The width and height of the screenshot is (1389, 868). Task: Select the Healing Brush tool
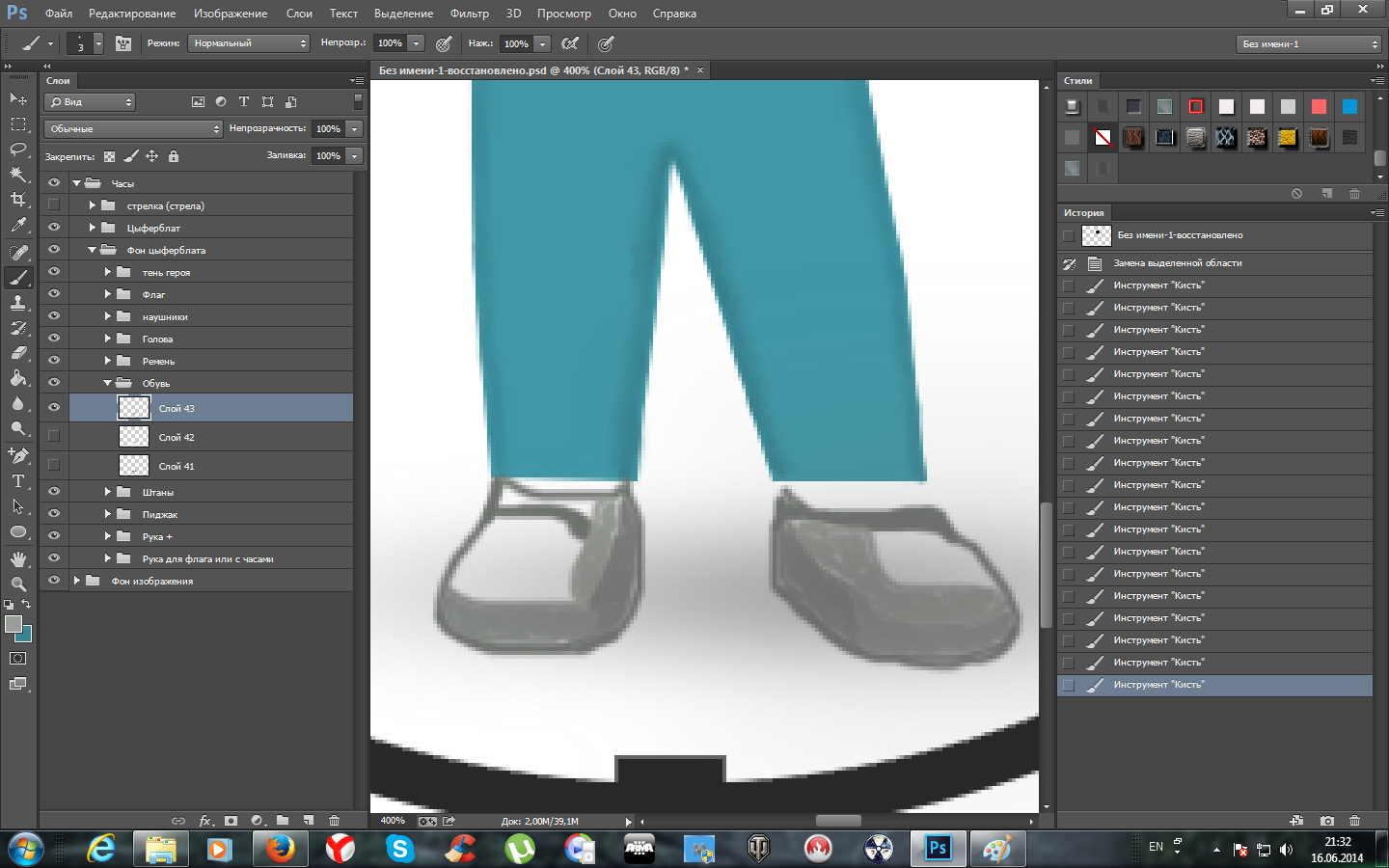pos(18,252)
